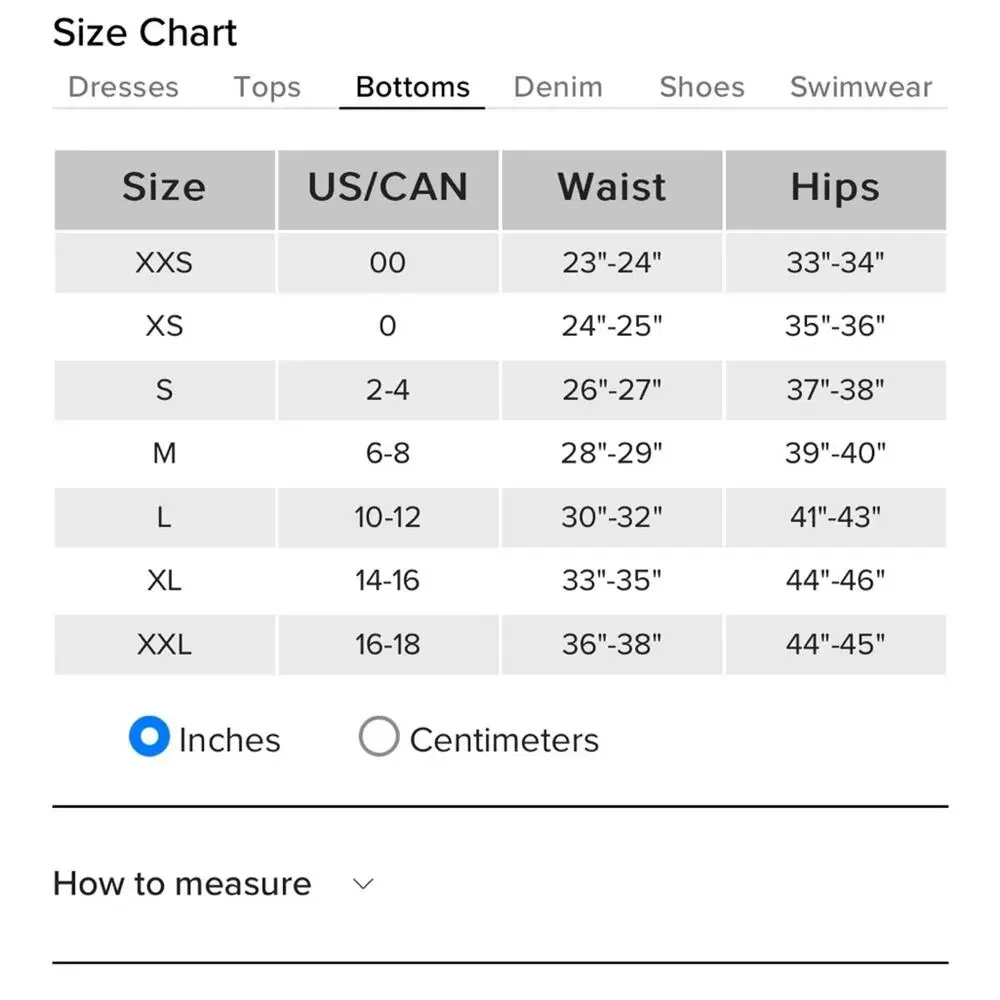Image resolution: width=1000 pixels, height=1000 pixels.
Task: Select the XXS size row label
Action: point(164,263)
